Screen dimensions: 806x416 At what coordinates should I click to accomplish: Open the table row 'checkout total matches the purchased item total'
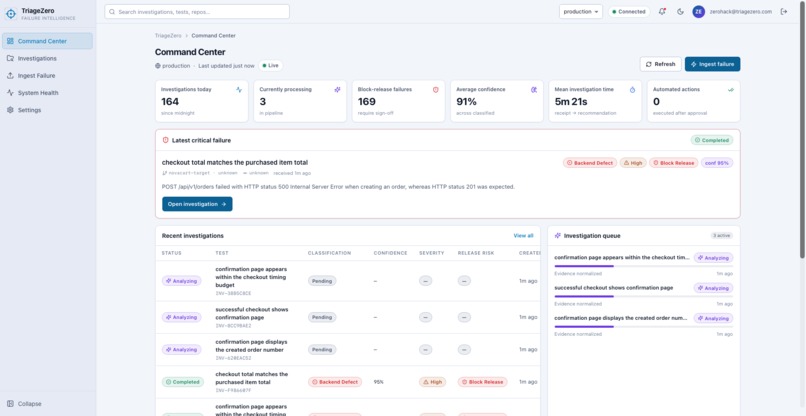click(x=347, y=382)
